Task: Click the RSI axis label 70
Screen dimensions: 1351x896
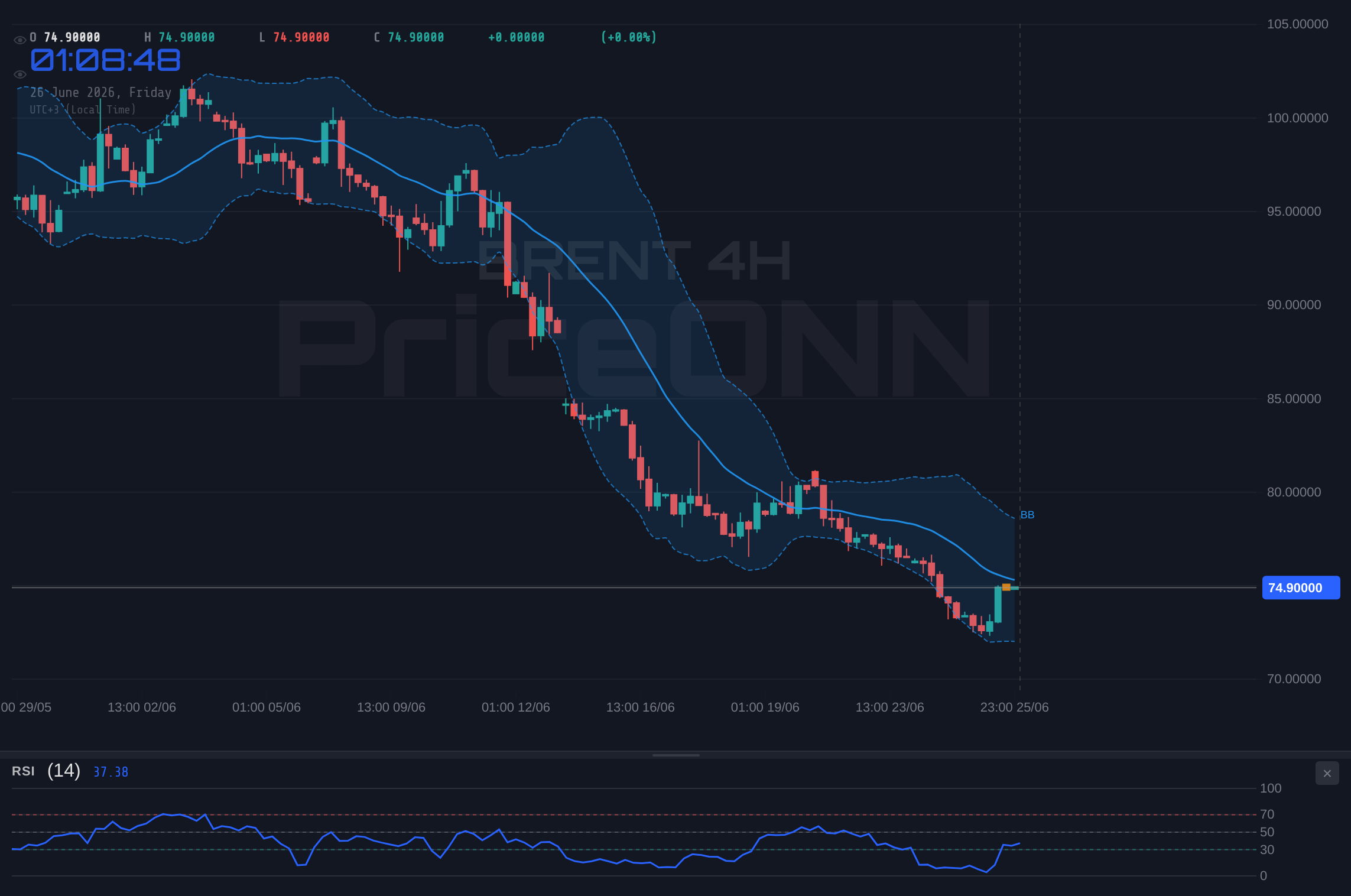Action: click(x=1267, y=814)
